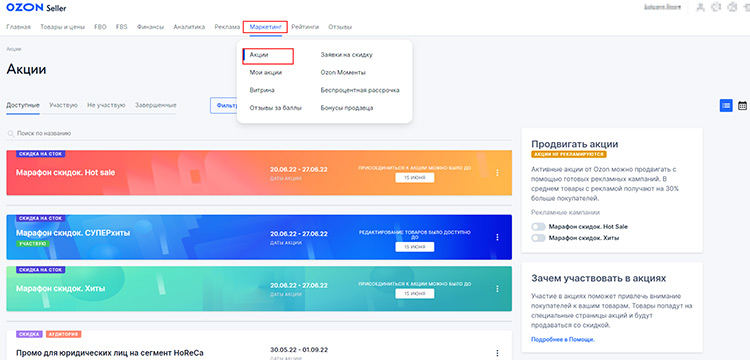Open Маркетинг menu
This screenshot has height=360, width=750.
(265, 27)
